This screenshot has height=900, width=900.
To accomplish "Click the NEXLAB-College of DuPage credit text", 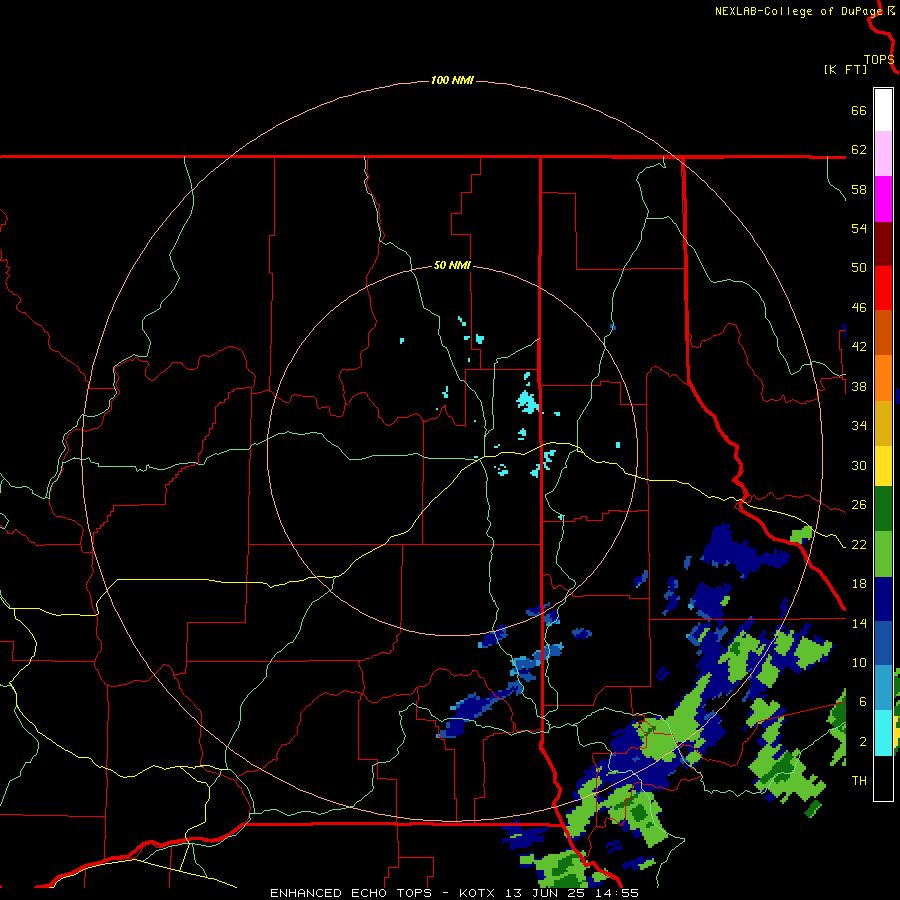I will 799,11.
